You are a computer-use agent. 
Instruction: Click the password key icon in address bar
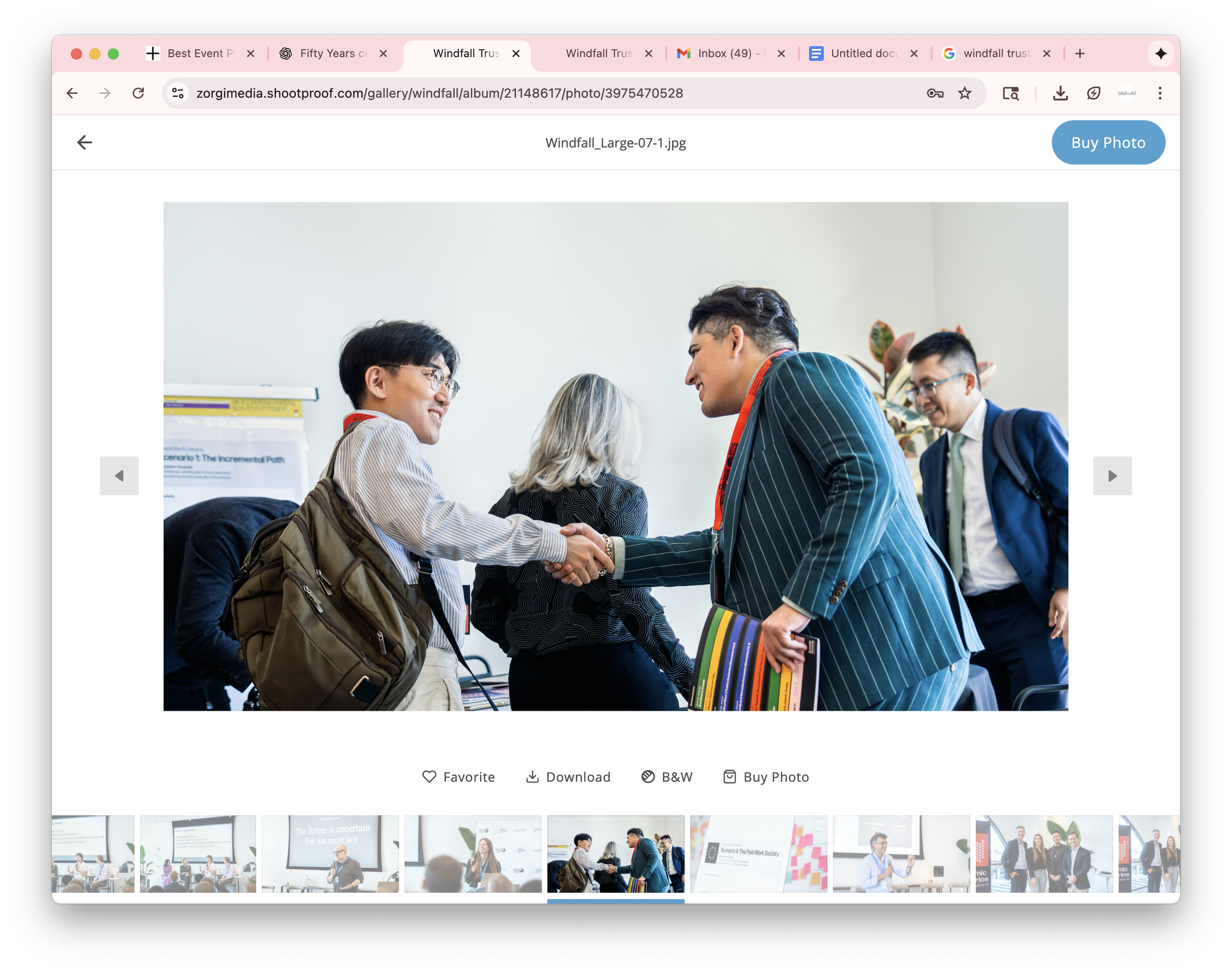(x=935, y=93)
